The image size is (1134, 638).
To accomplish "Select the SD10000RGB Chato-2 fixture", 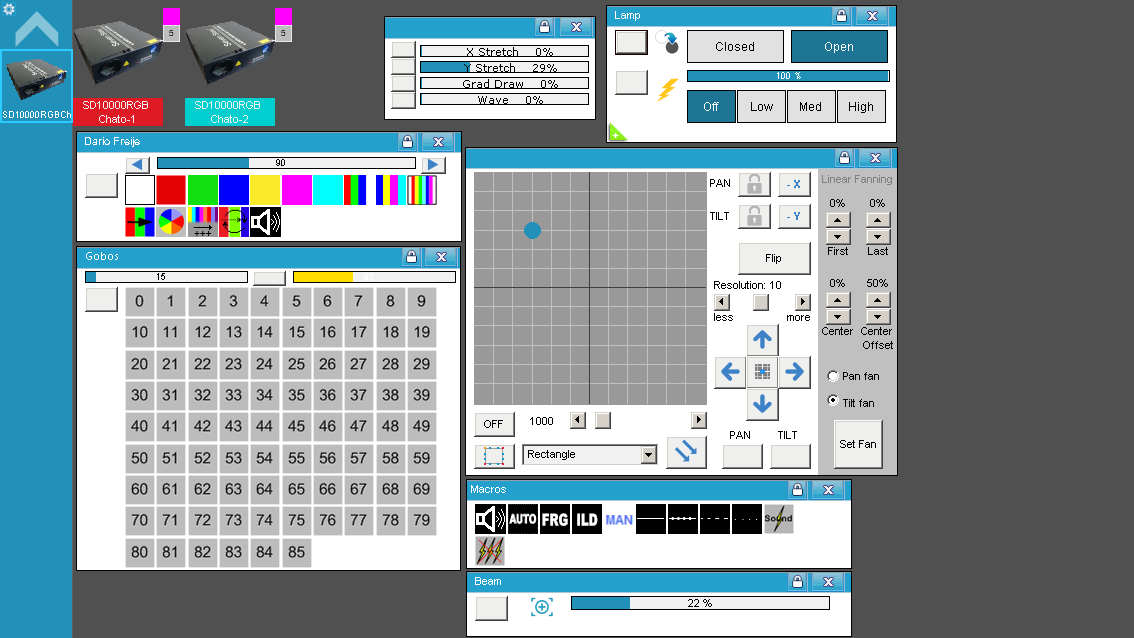I will pyautogui.click(x=229, y=111).
